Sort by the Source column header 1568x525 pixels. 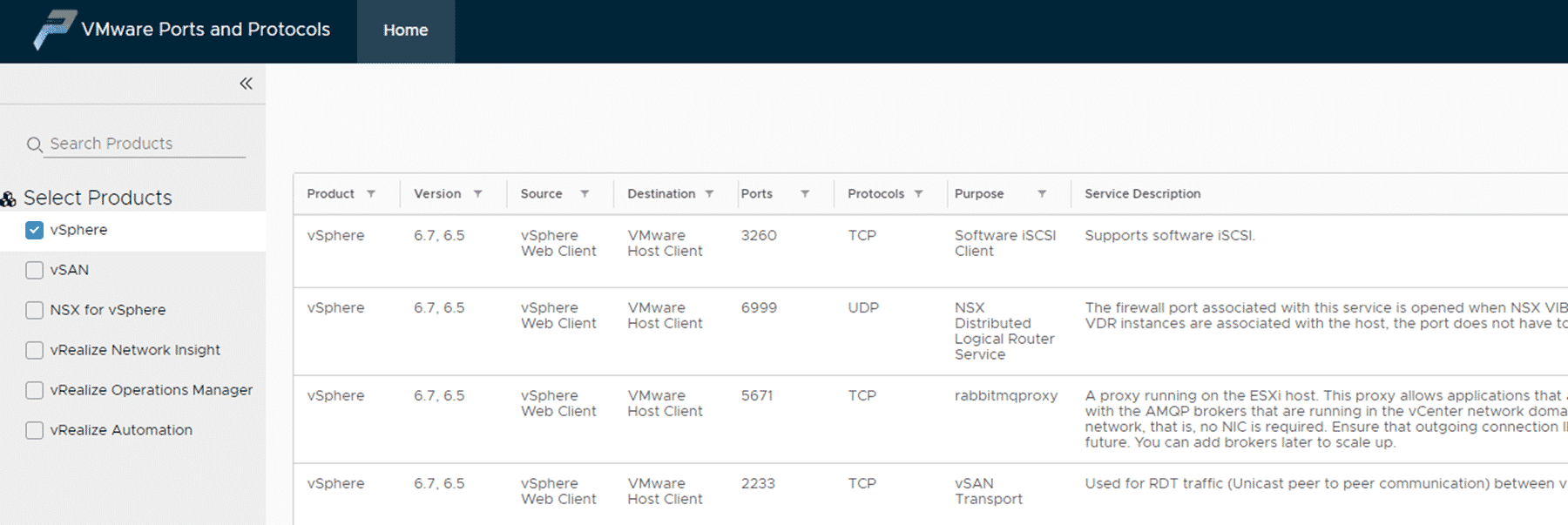[541, 194]
